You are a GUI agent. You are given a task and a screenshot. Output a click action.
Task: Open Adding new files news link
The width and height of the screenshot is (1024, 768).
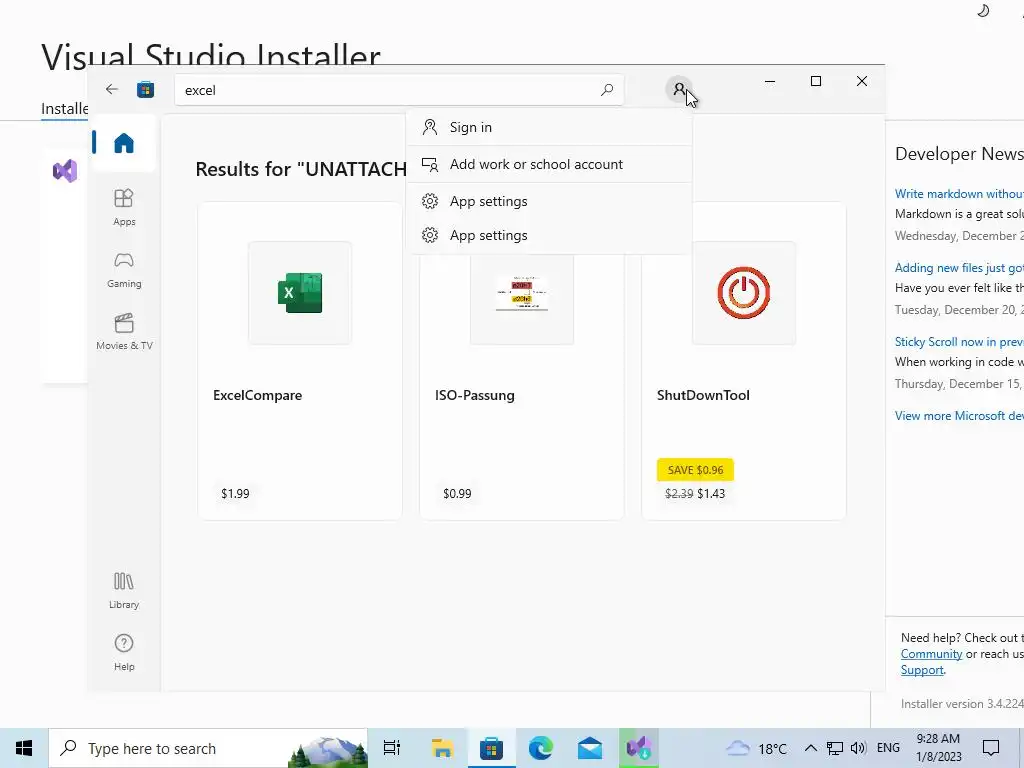(x=959, y=268)
